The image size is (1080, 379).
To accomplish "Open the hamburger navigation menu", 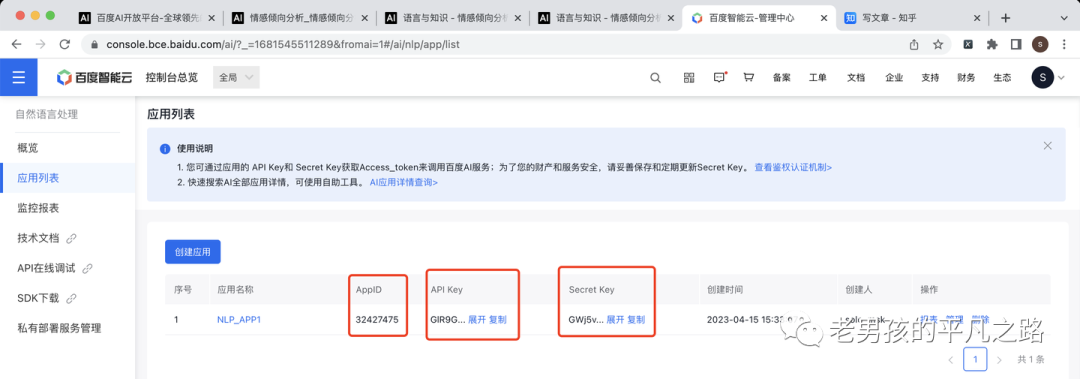I will 19,77.
